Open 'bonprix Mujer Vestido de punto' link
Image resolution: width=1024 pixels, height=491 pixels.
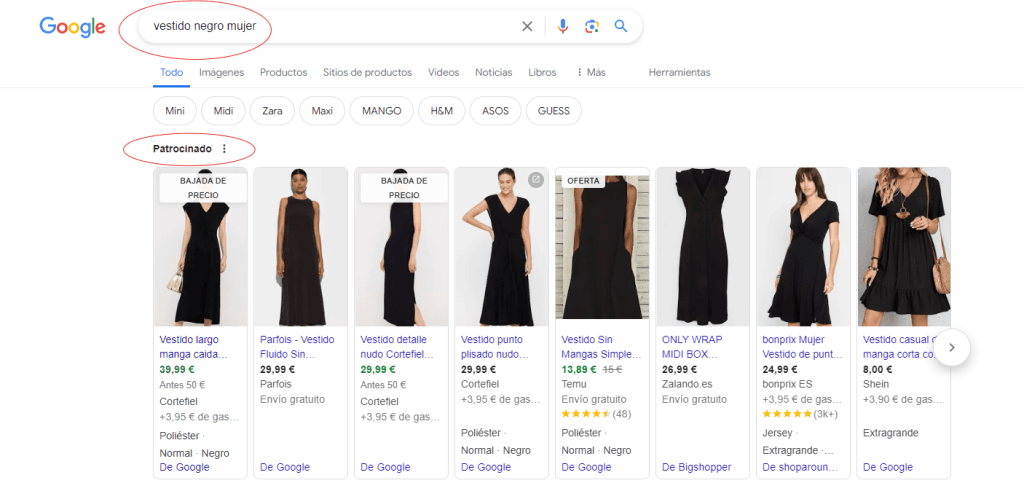[803, 347]
